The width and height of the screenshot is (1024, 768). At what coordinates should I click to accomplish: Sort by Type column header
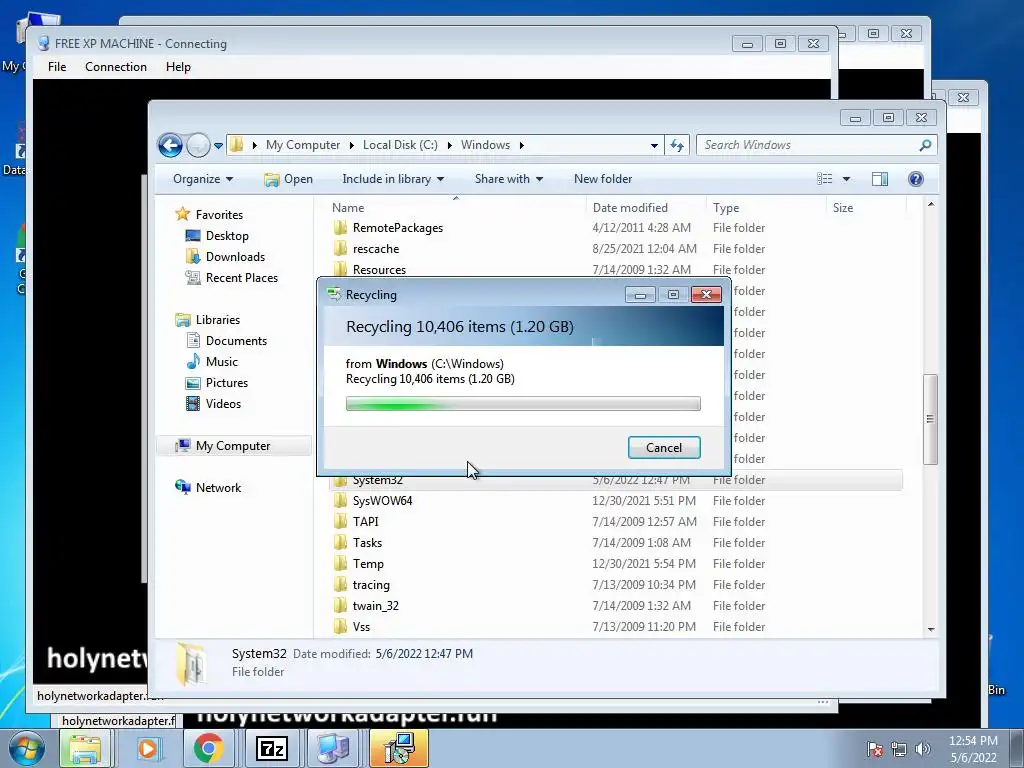point(726,208)
